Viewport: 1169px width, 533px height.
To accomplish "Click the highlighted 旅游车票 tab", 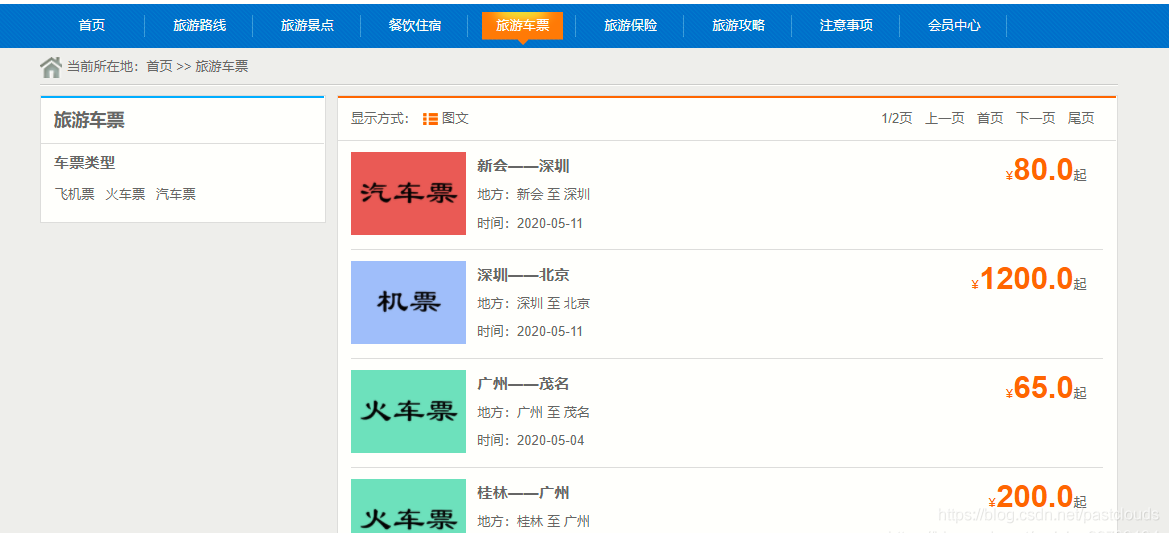I will click(x=523, y=25).
